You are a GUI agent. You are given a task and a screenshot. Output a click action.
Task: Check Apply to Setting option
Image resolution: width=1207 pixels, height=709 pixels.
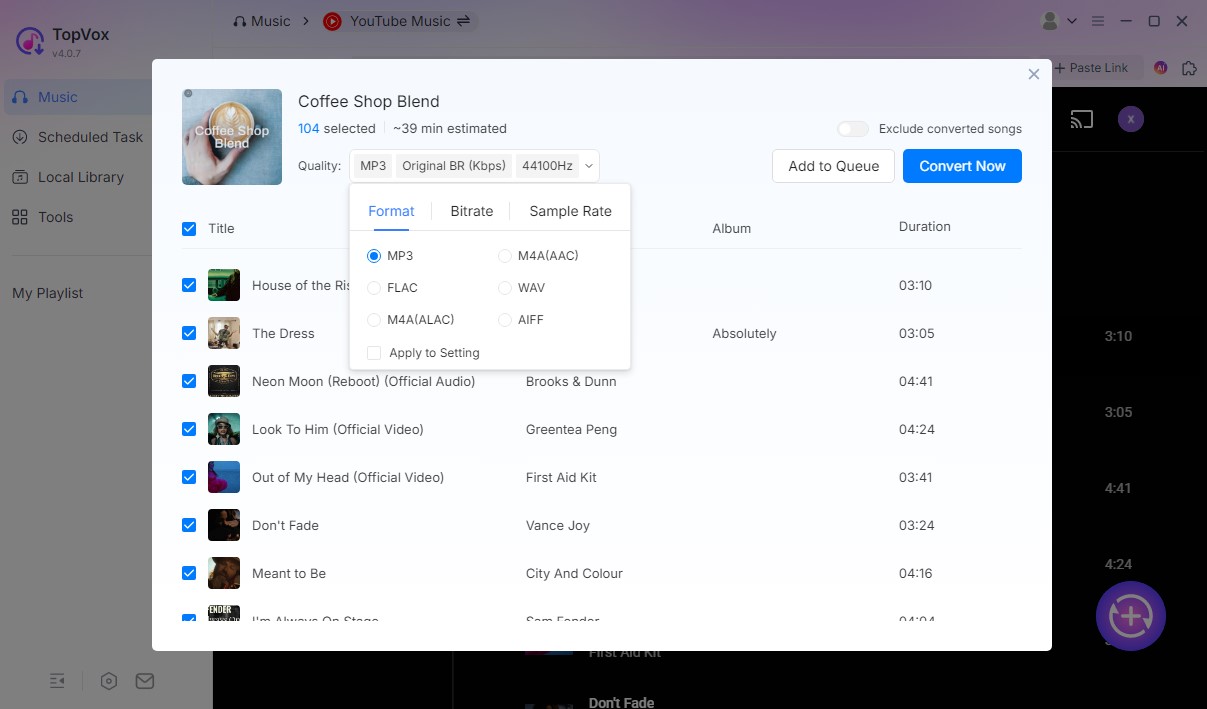373,352
